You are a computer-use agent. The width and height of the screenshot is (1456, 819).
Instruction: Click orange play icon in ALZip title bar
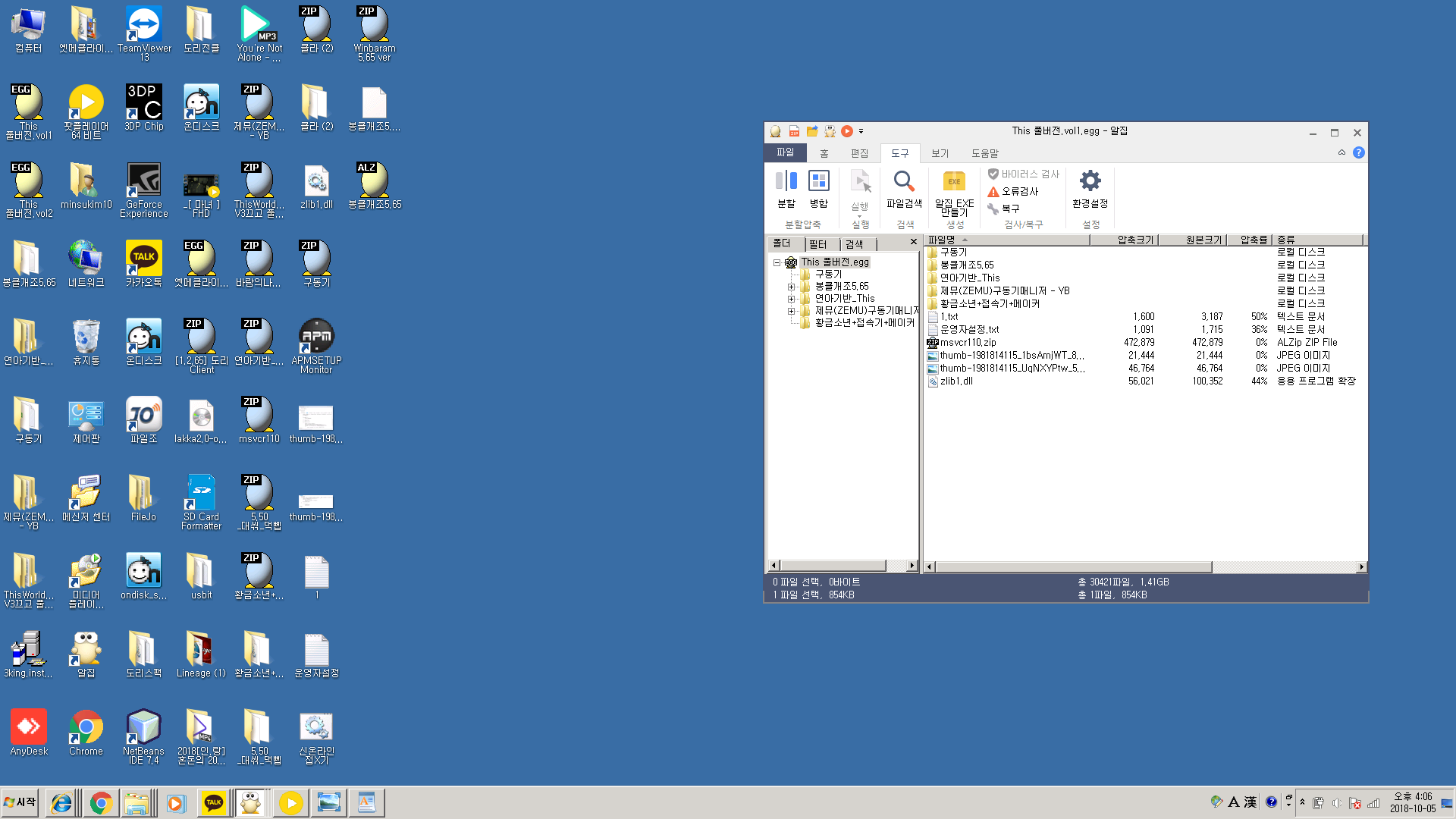[x=847, y=131]
